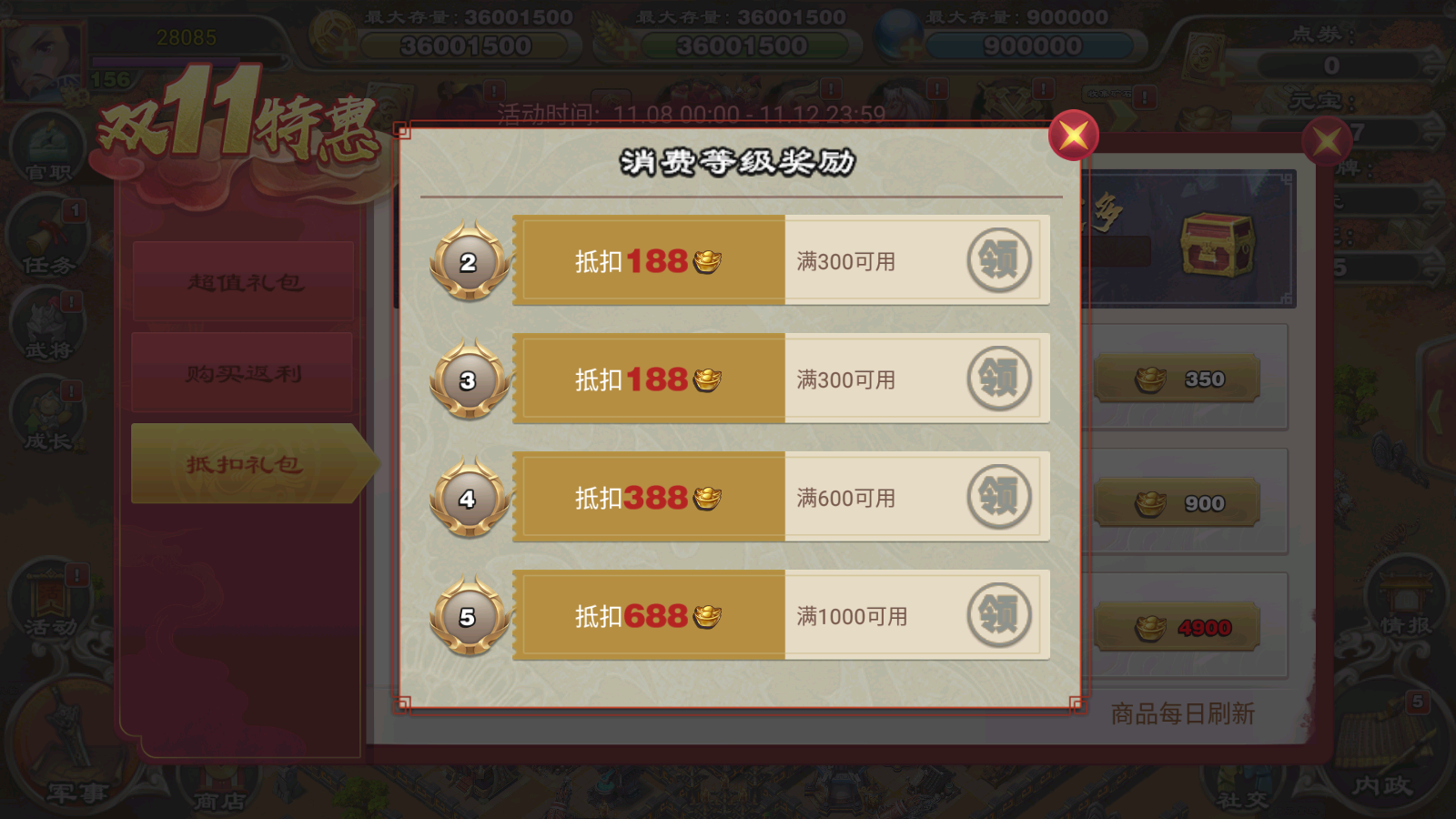The width and height of the screenshot is (1456, 819).
Task: Buy the item priced 4900 ingots
Action: click(x=1178, y=627)
